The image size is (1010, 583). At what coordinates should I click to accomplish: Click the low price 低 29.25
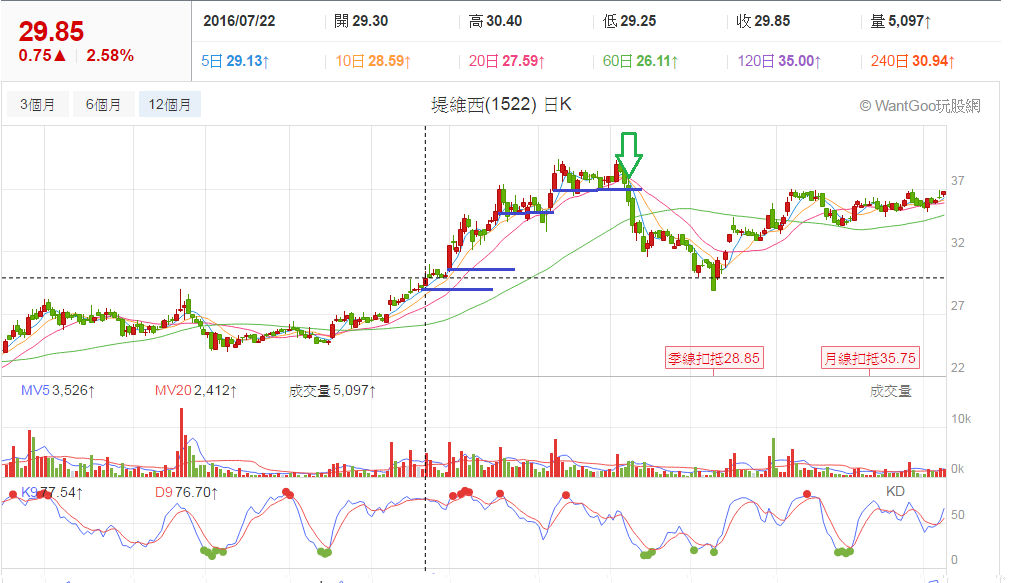[629, 21]
